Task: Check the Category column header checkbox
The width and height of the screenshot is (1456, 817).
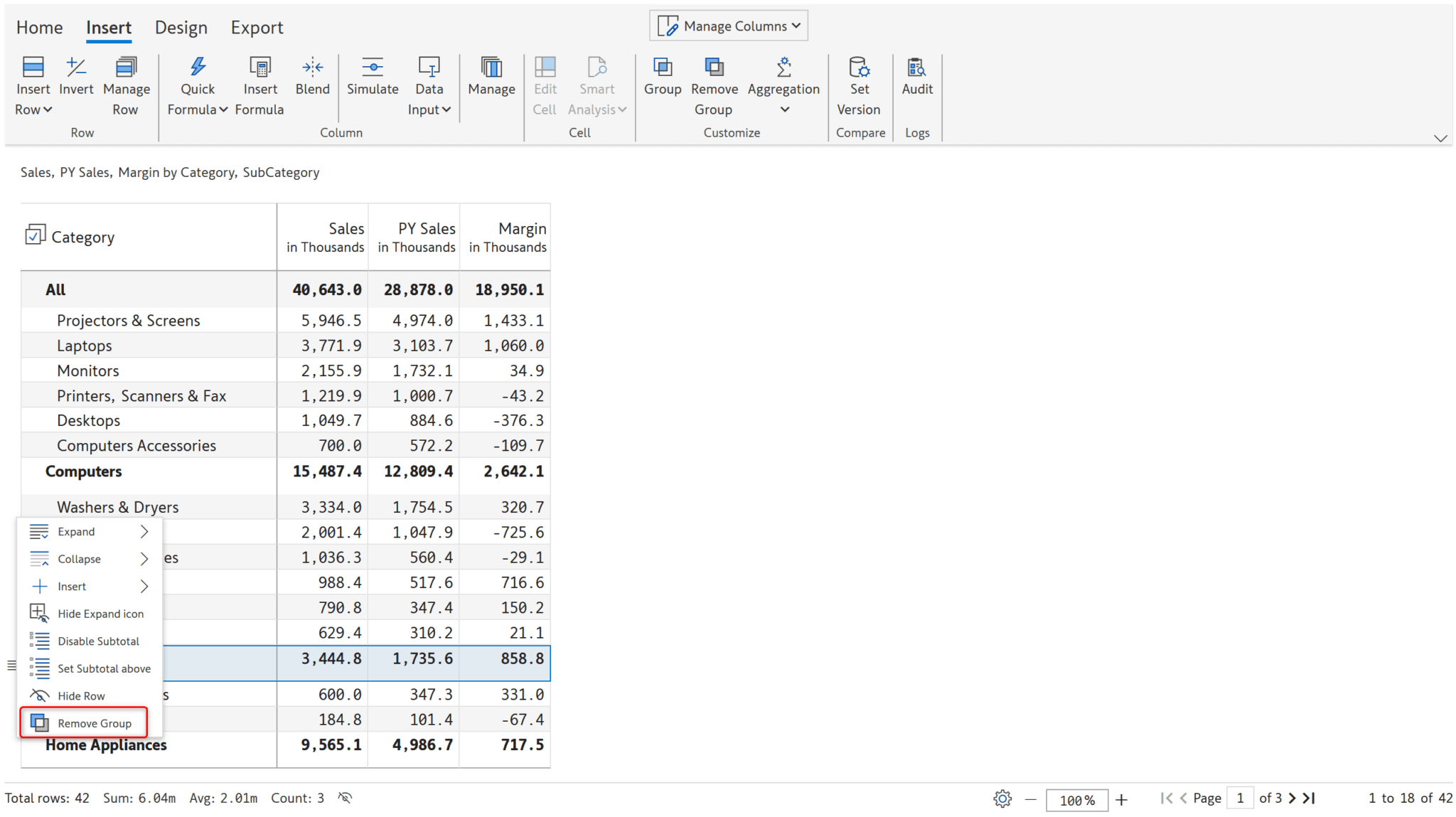Action: [35, 234]
